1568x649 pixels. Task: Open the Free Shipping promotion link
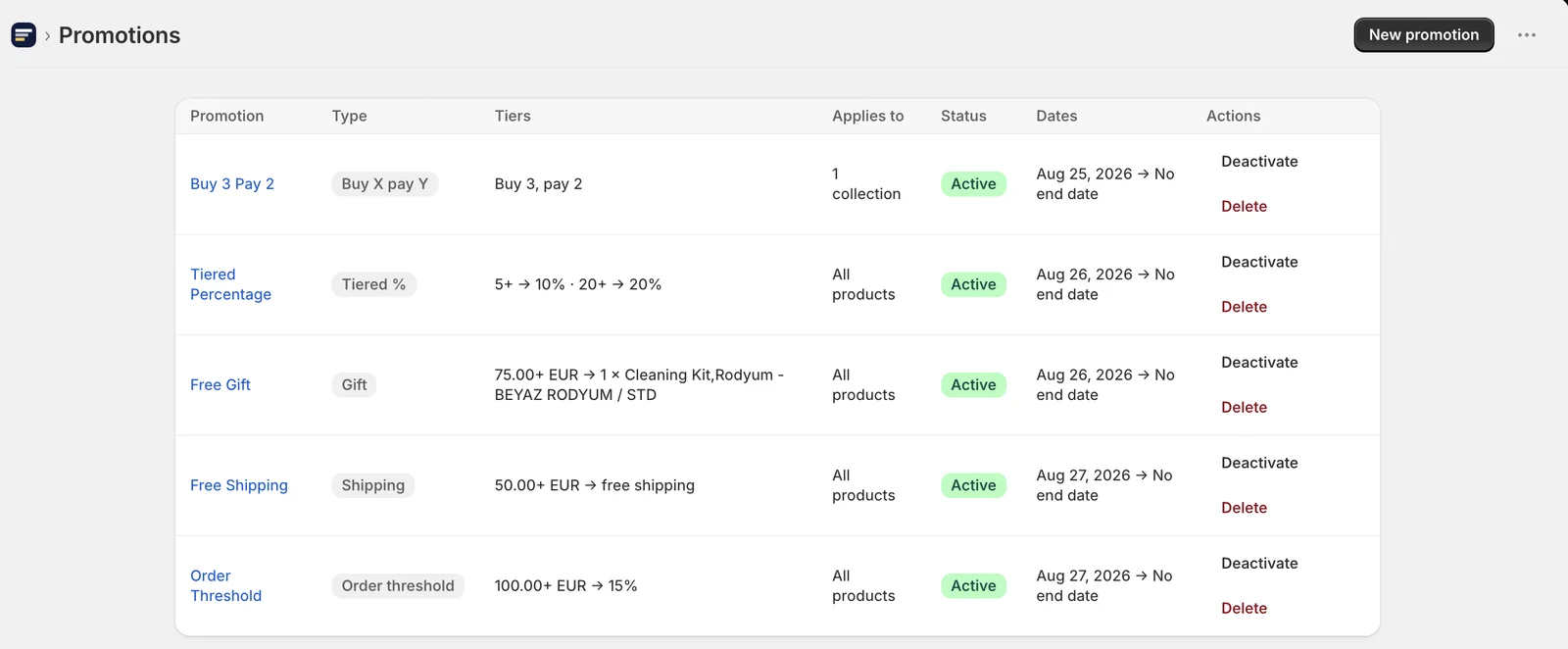(x=239, y=485)
